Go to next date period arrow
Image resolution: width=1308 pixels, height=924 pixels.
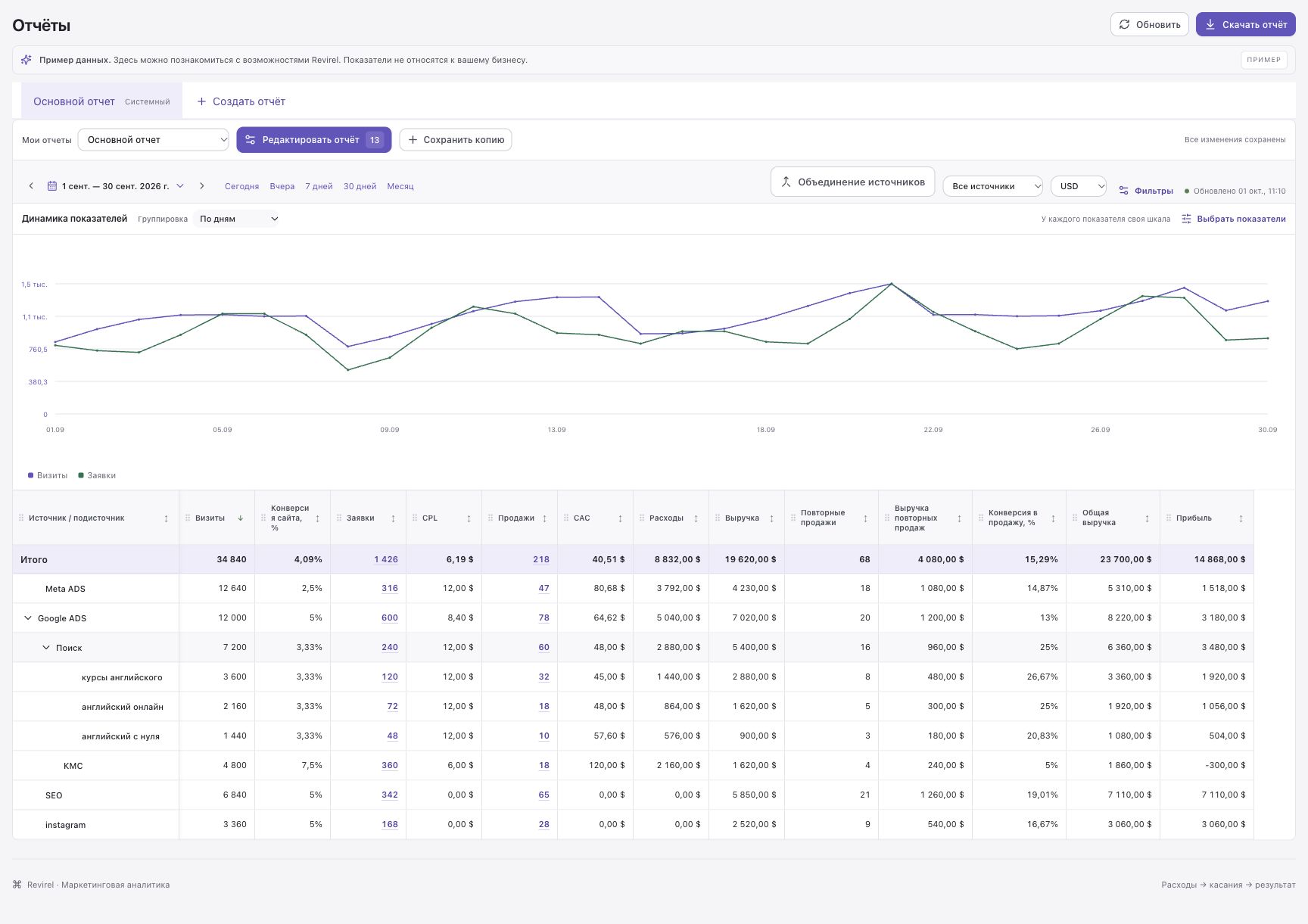point(201,186)
